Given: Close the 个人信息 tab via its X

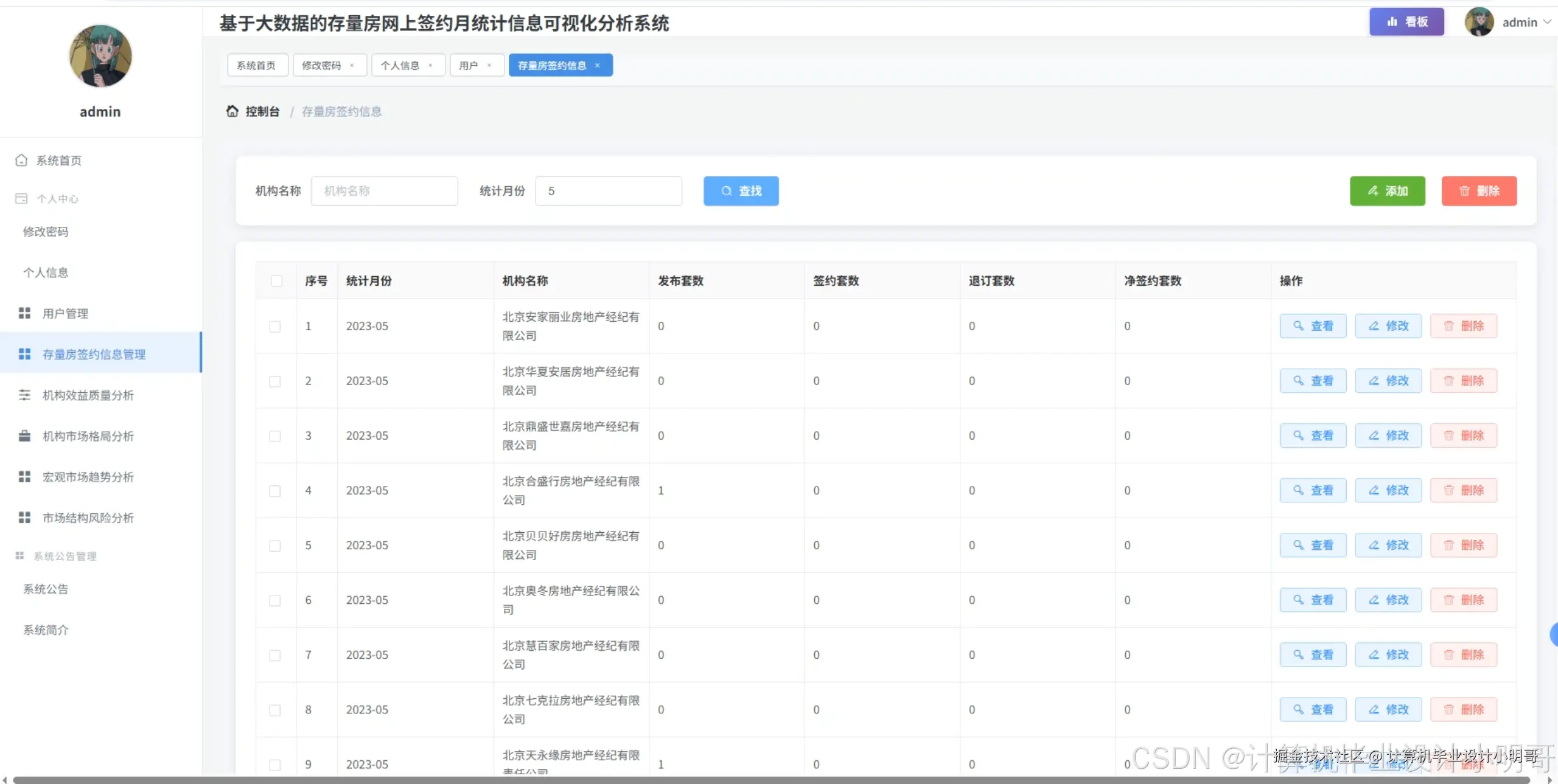Looking at the screenshot, I should [430, 65].
